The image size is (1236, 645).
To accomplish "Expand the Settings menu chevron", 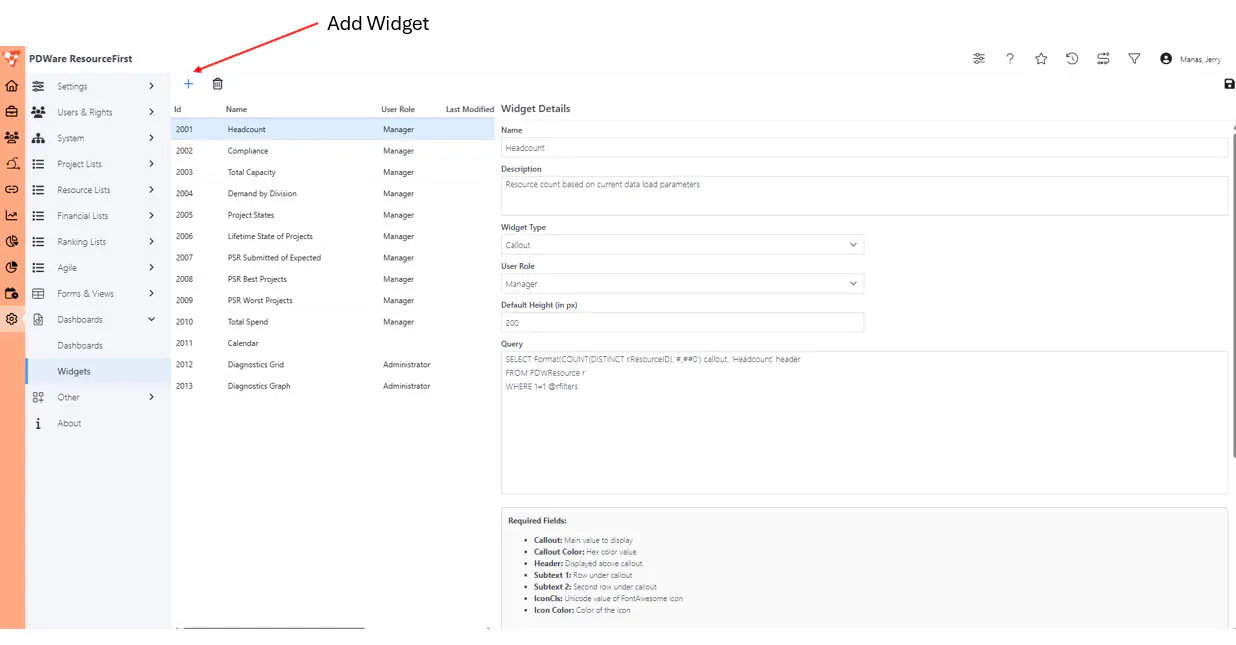I will tap(152, 86).
